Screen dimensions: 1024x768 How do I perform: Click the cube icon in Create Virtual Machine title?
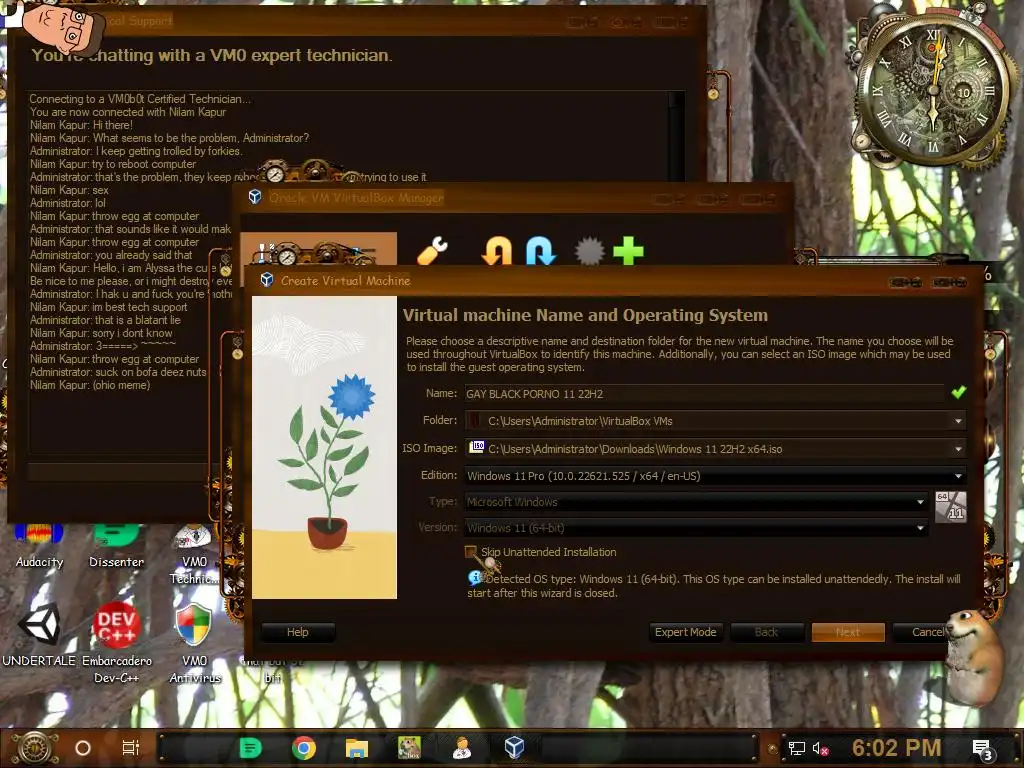266,280
